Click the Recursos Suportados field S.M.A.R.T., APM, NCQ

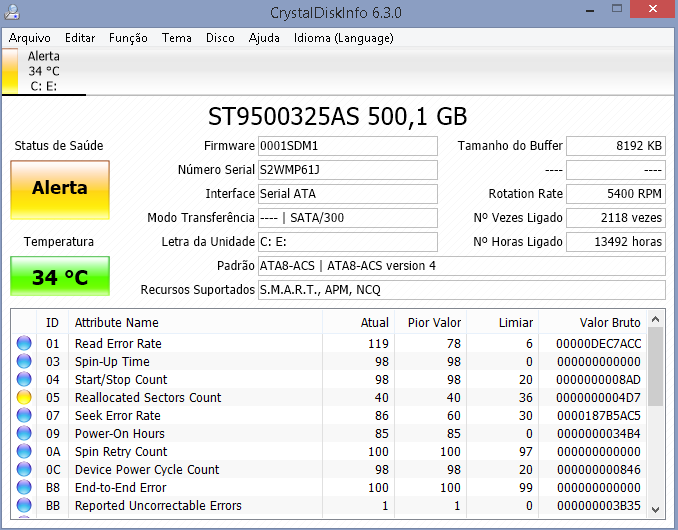(x=462, y=290)
